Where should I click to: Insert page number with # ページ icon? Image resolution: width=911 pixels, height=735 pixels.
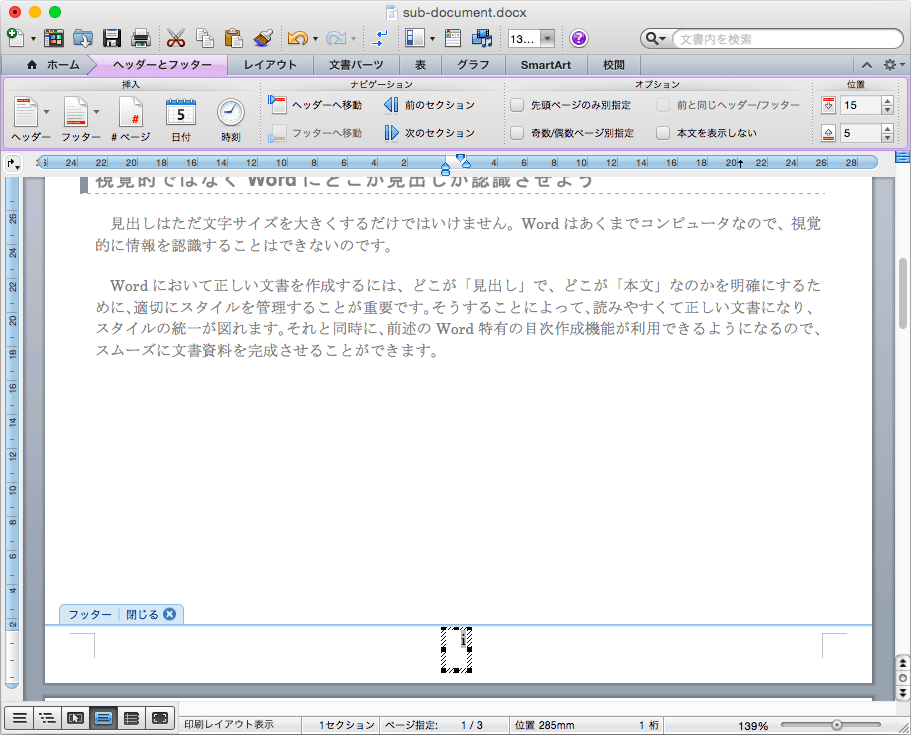click(x=131, y=119)
